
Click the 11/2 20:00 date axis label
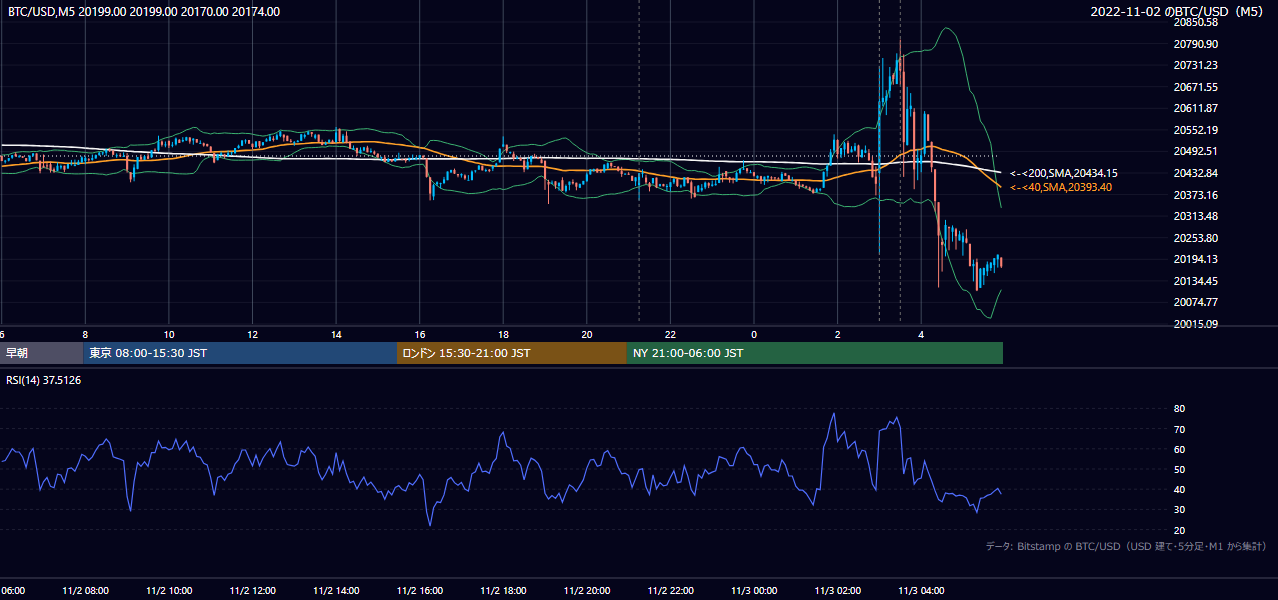(586, 591)
